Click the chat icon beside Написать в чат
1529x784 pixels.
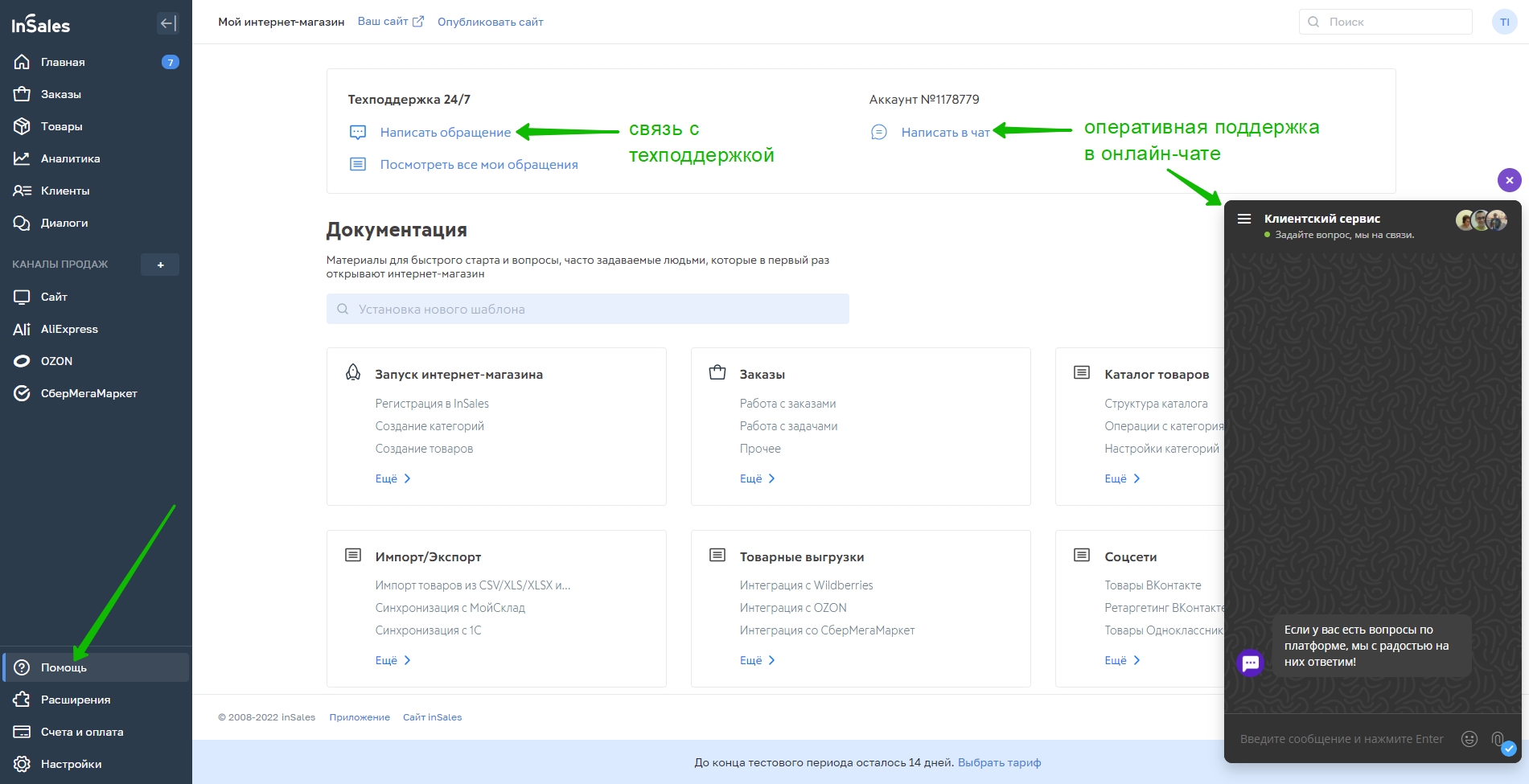[879, 132]
